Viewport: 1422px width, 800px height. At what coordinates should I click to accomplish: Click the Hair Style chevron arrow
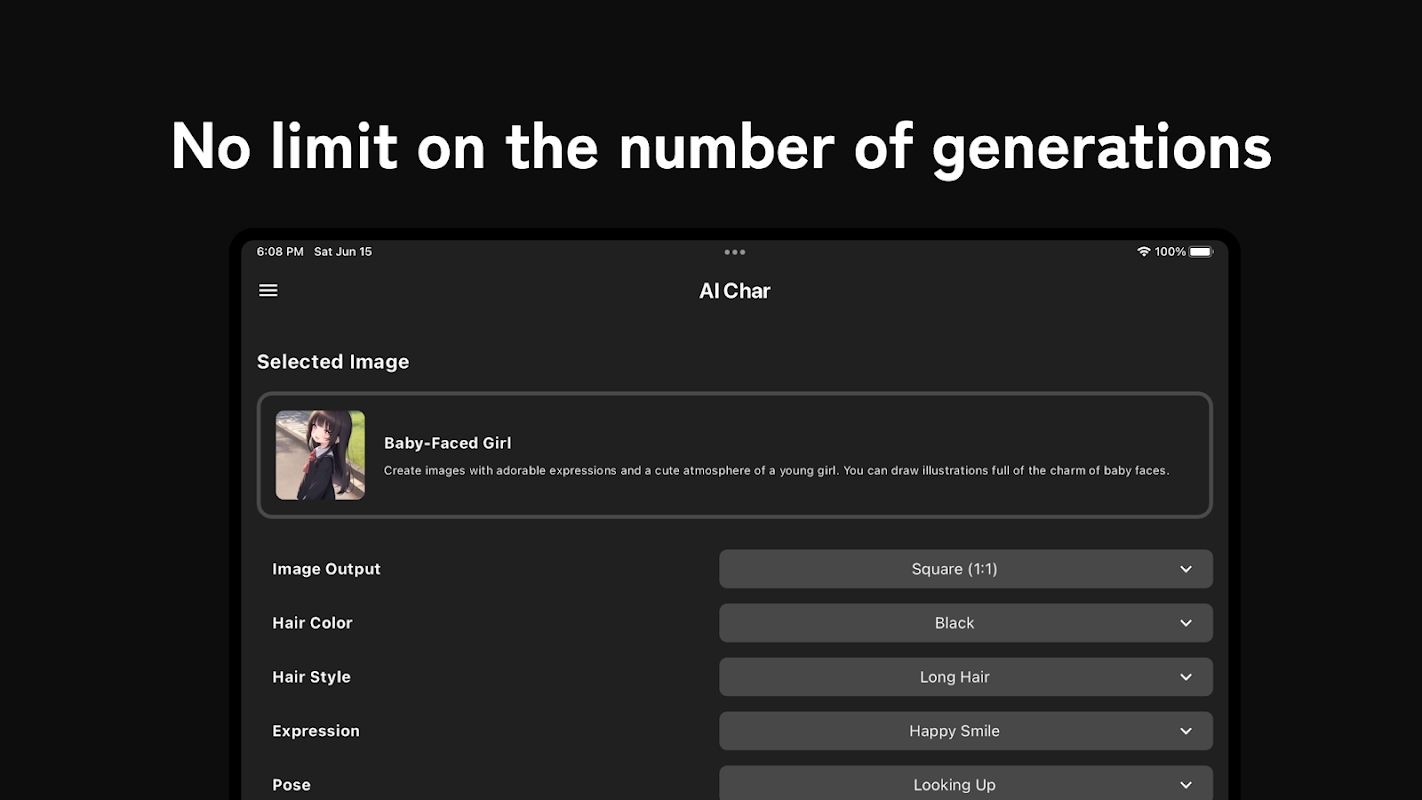tap(1185, 677)
